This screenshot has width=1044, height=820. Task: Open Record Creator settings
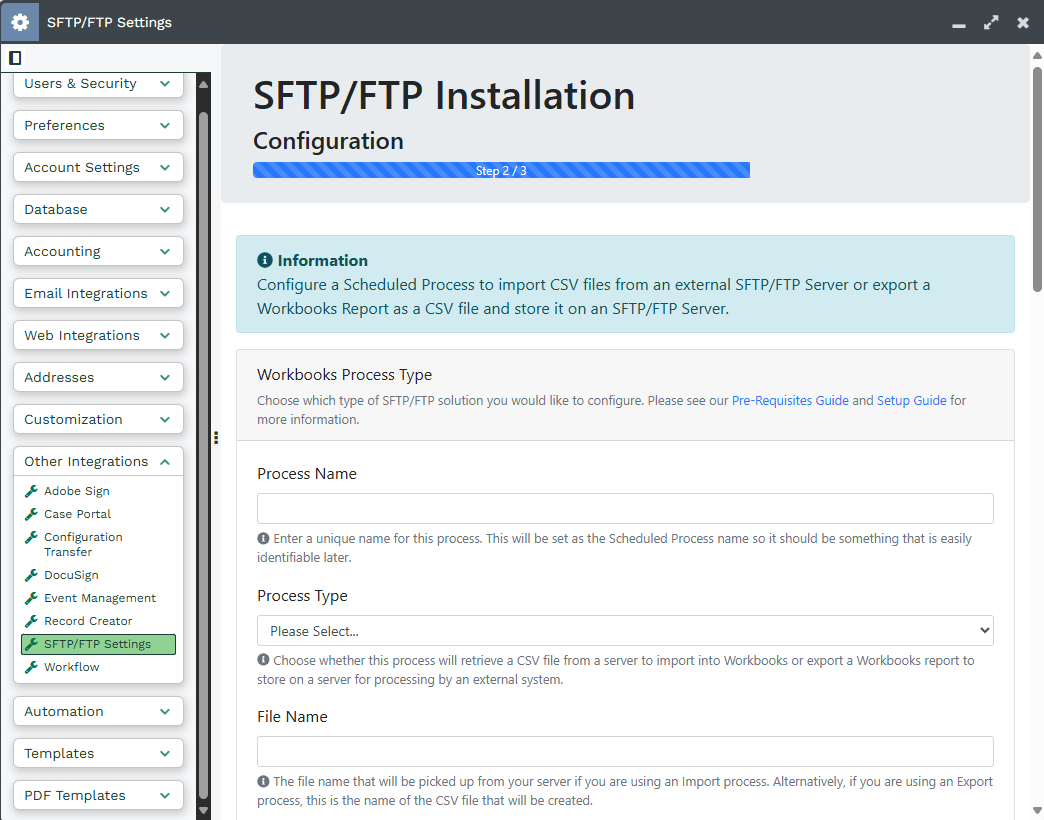88,621
